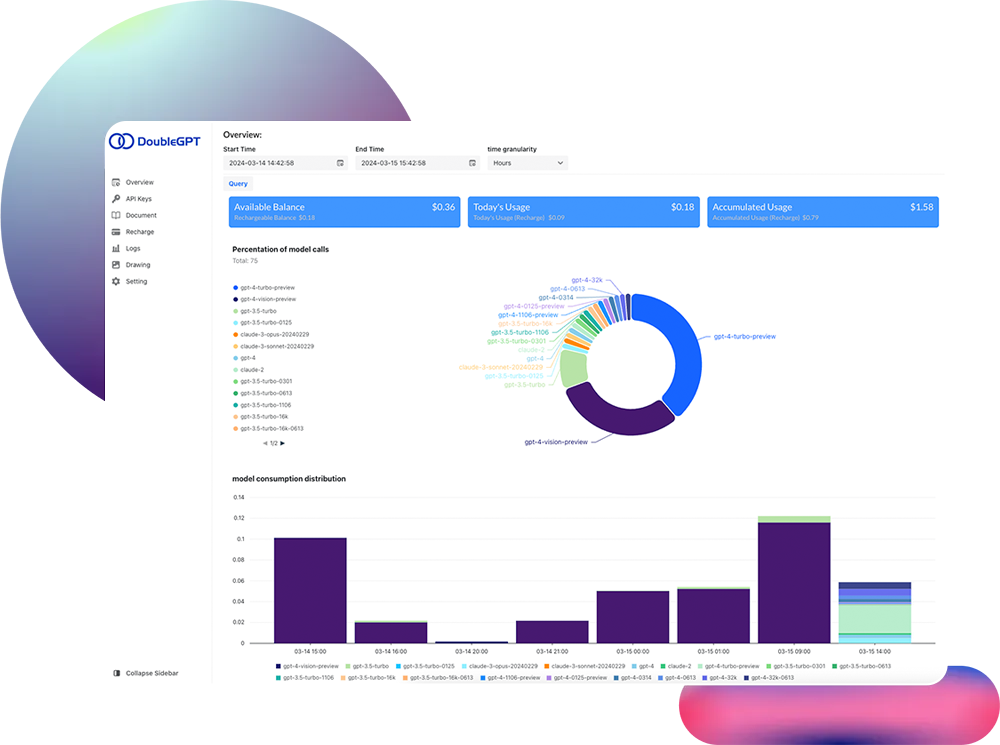This screenshot has width=1000, height=745.
Task: Select the Drawing sidebar icon
Action: click(116, 264)
